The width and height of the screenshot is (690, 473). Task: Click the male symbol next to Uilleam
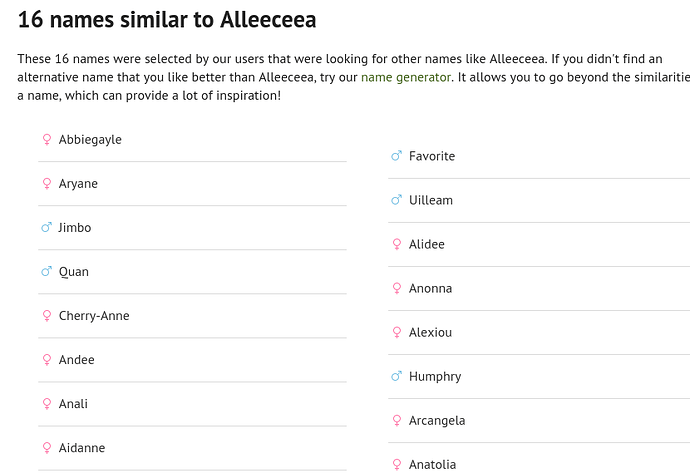tap(396, 200)
